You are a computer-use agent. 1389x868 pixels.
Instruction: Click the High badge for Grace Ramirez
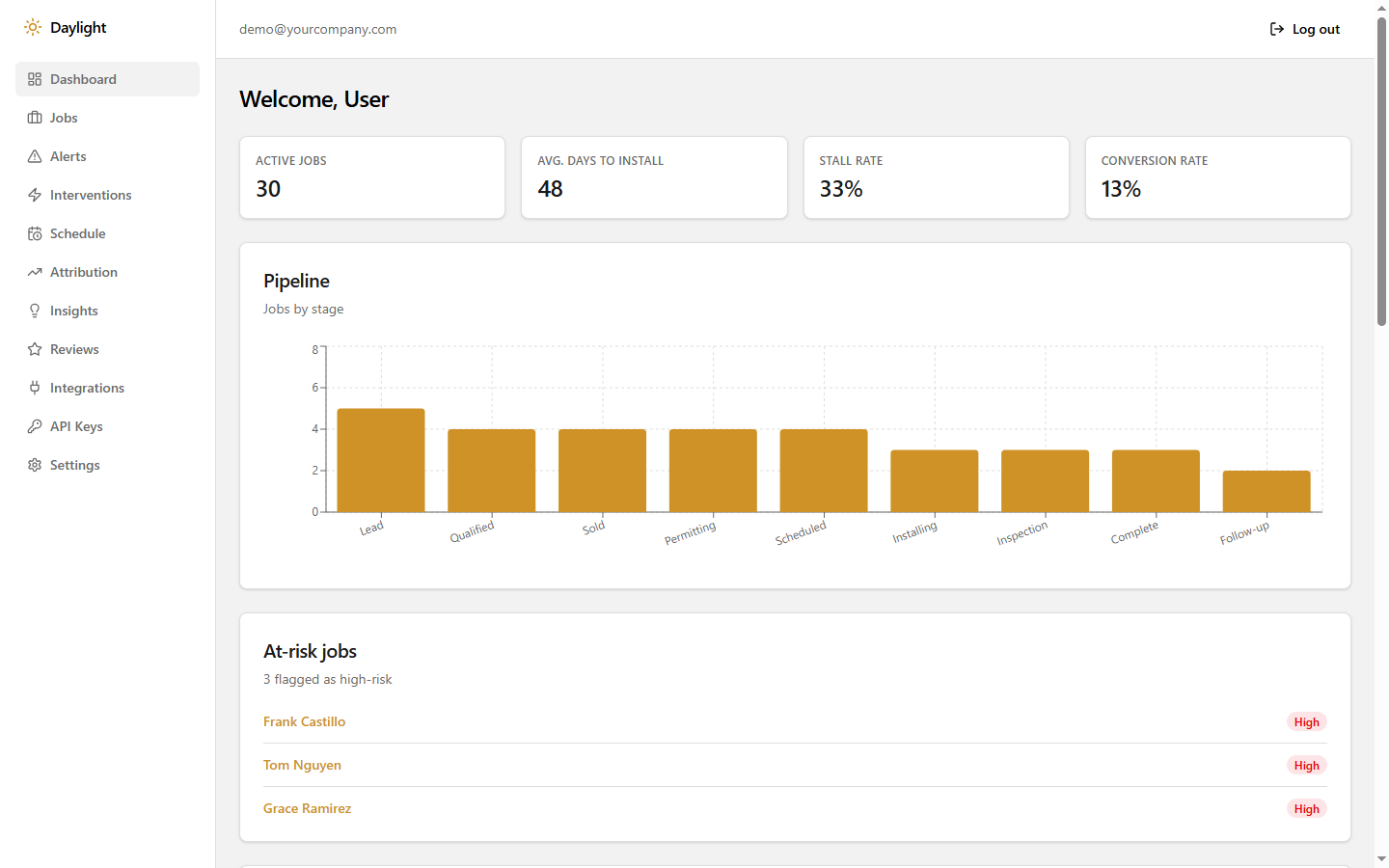tap(1307, 808)
